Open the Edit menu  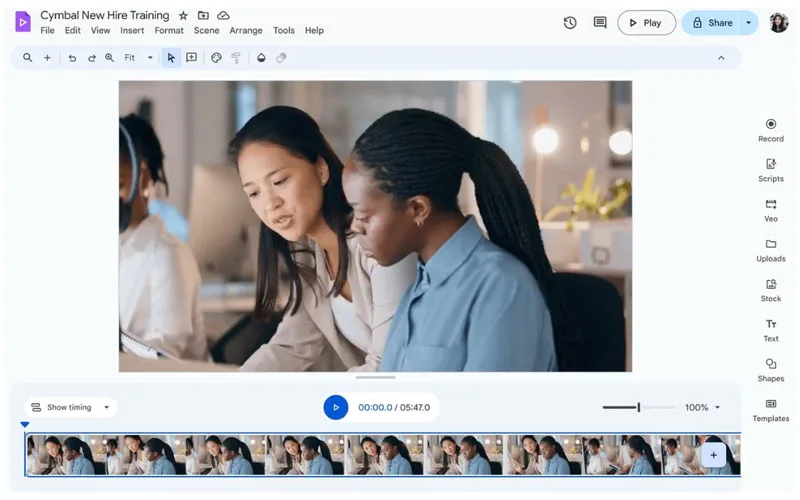(72, 31)
